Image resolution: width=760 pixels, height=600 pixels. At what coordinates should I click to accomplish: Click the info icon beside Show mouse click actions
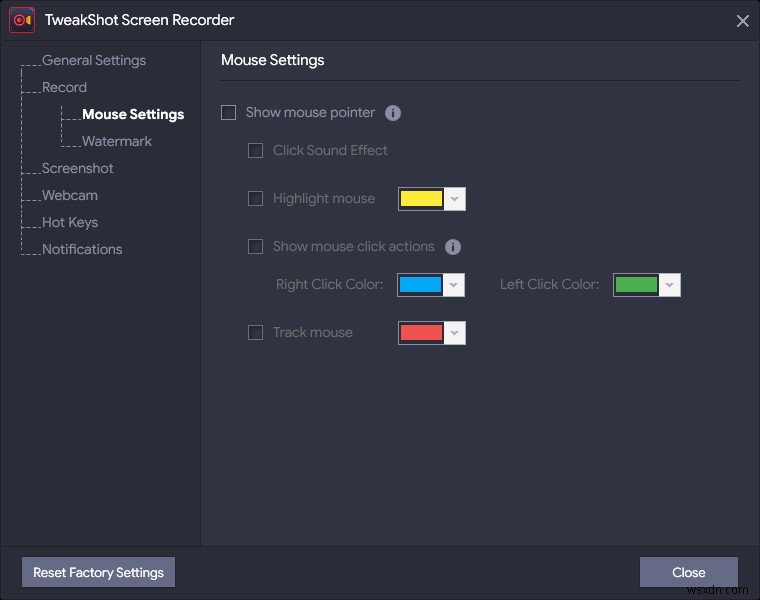pos(452,247)
